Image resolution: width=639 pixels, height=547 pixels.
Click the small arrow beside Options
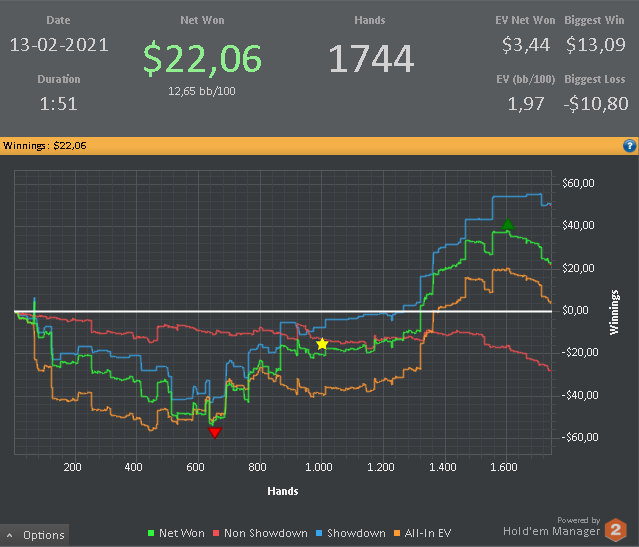tap(10, 535)
